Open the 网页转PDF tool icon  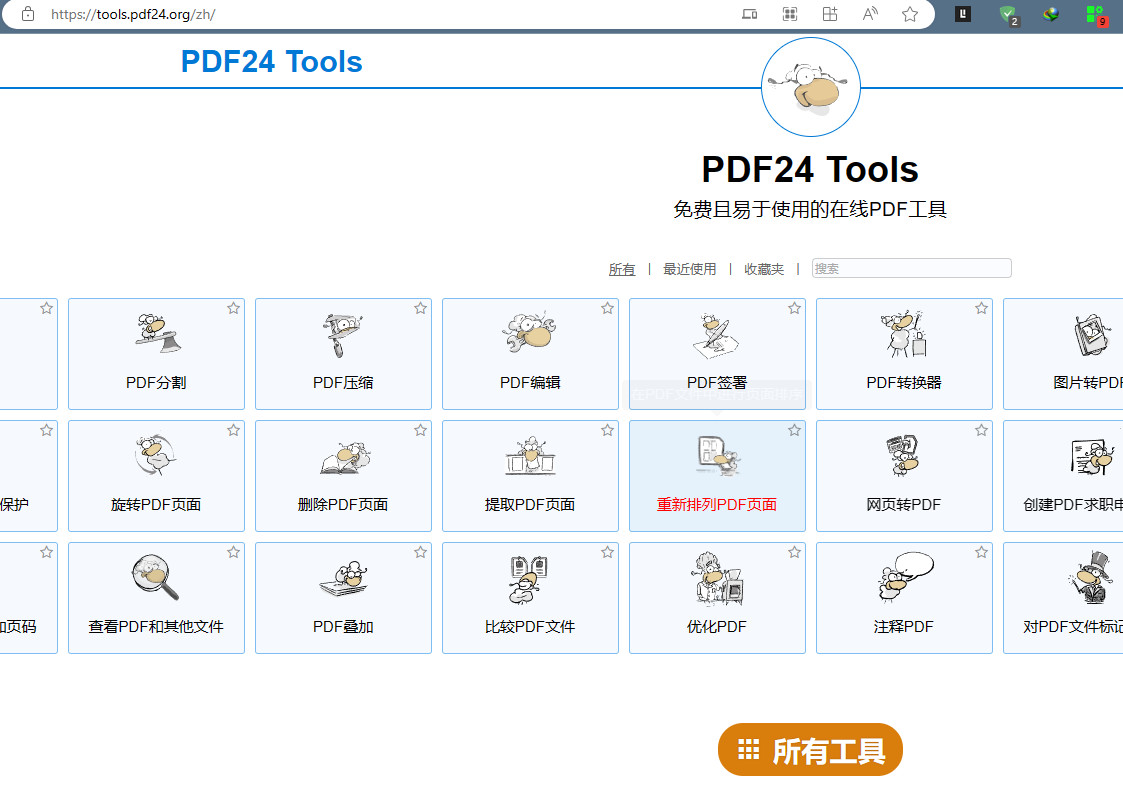[902, 456]
